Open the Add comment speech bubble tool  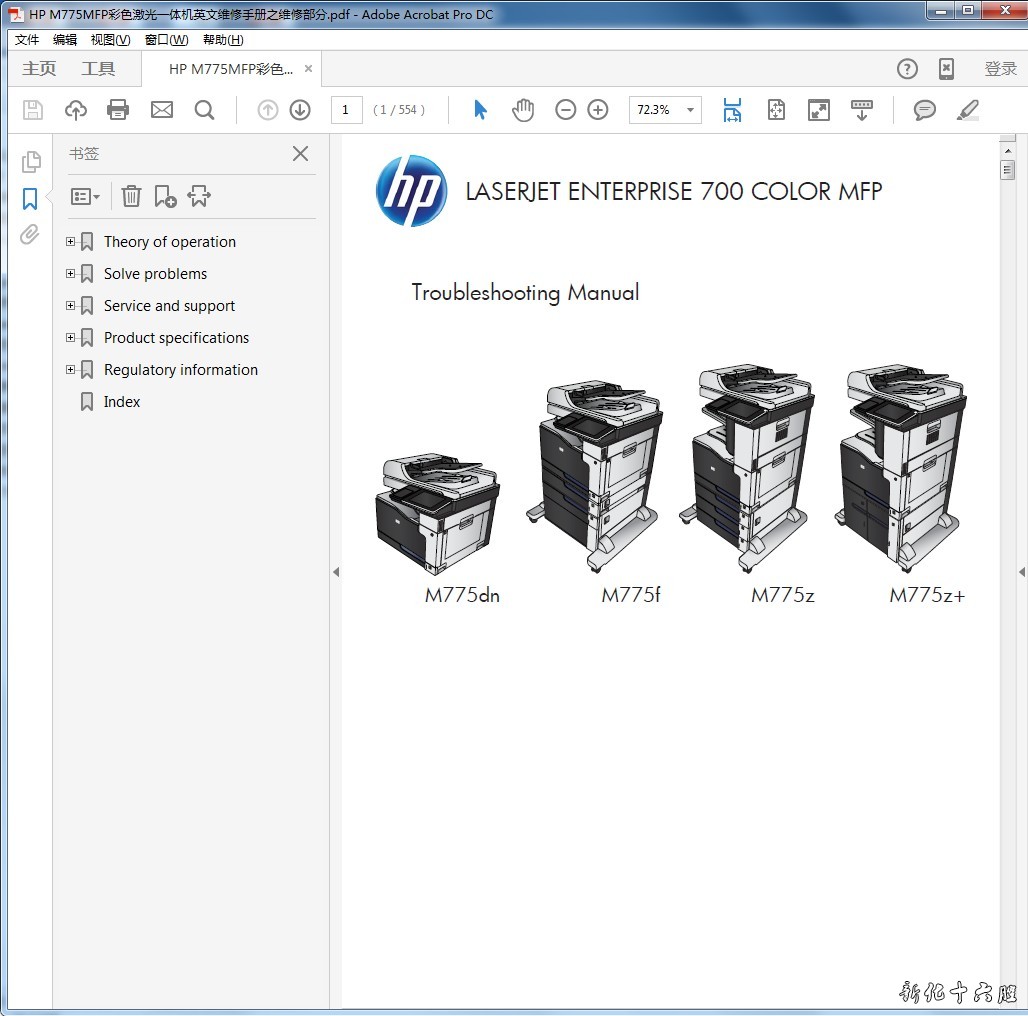click(925, 110)
